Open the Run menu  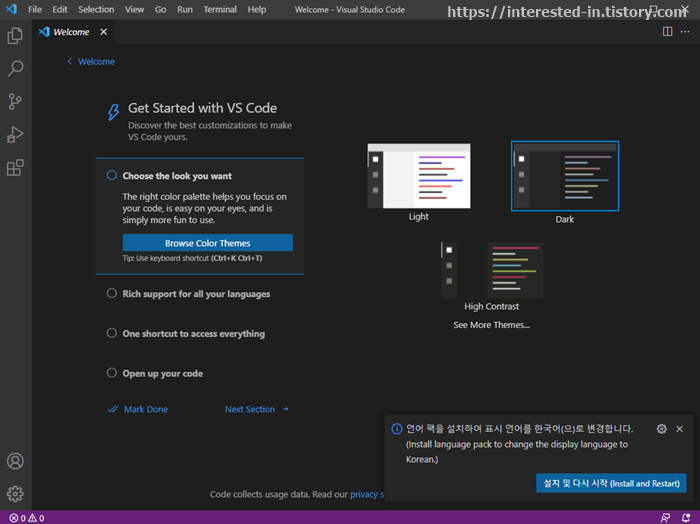185,9
